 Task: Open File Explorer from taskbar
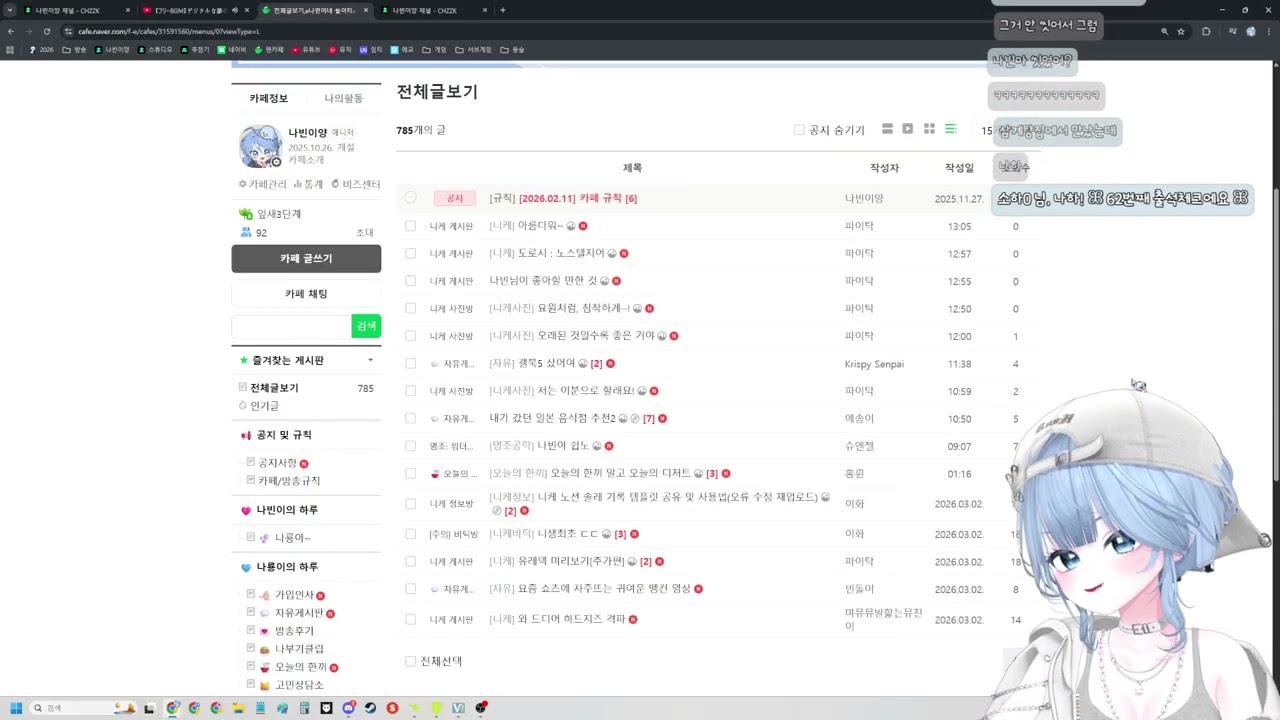(x=238, y=708)
